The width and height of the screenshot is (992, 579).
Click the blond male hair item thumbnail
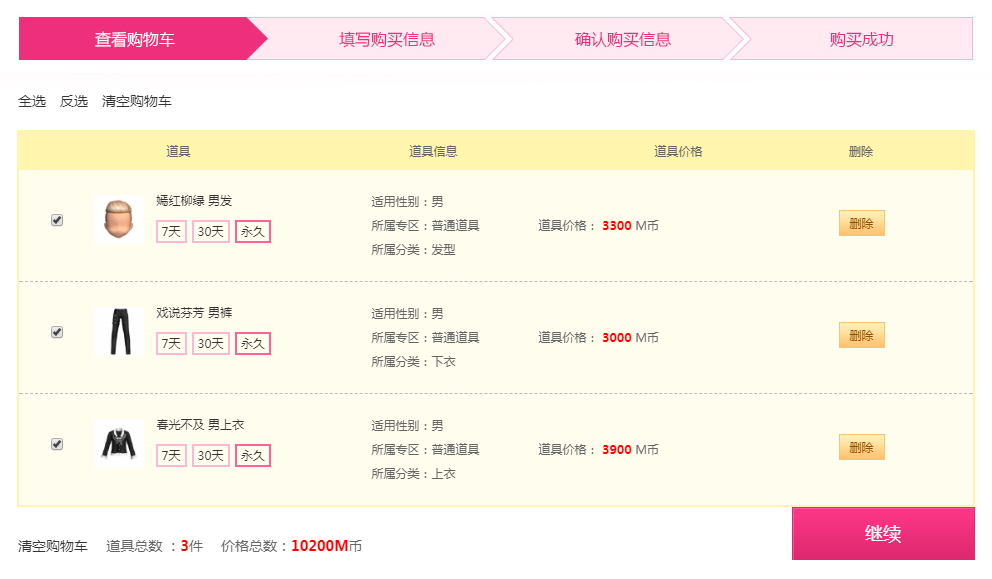tap(119, 220)
